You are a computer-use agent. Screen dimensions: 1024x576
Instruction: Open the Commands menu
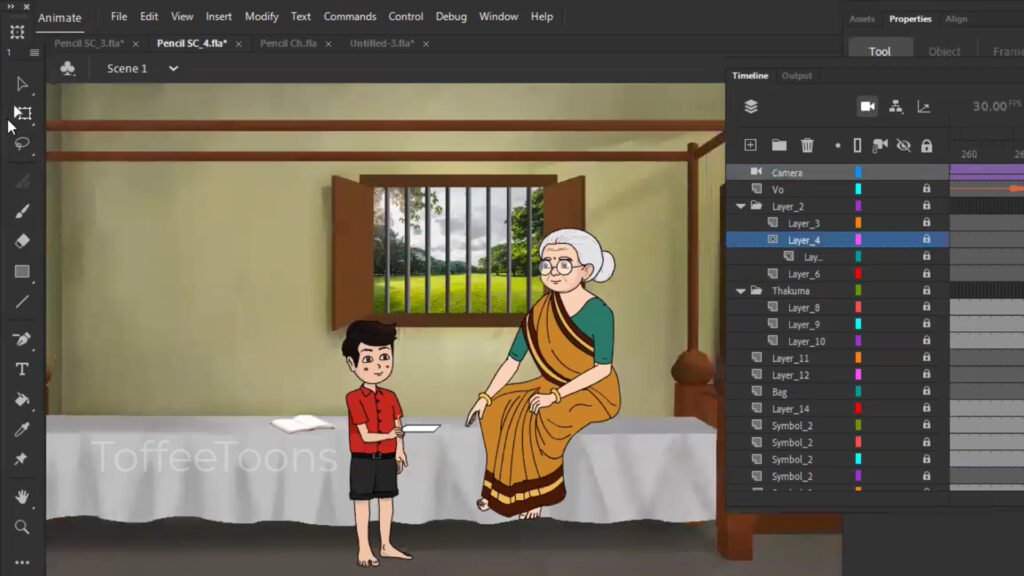[x=350, y=16]
